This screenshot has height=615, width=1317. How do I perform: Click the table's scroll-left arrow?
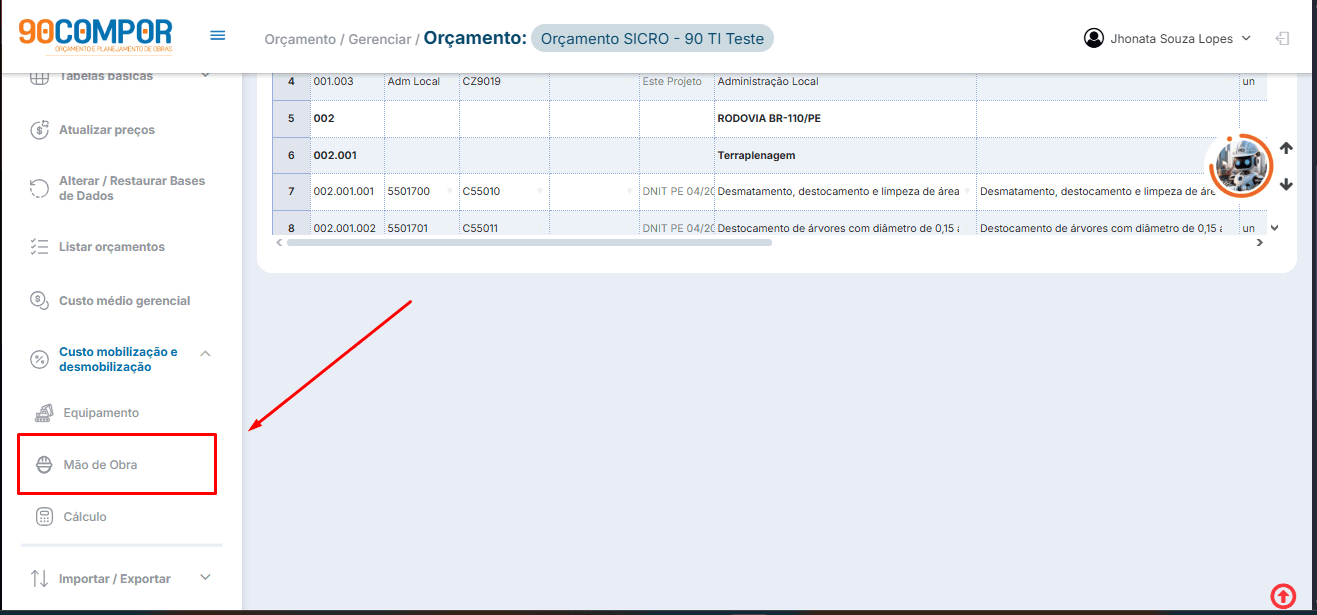pyautogui.click(x=279, y=242)
